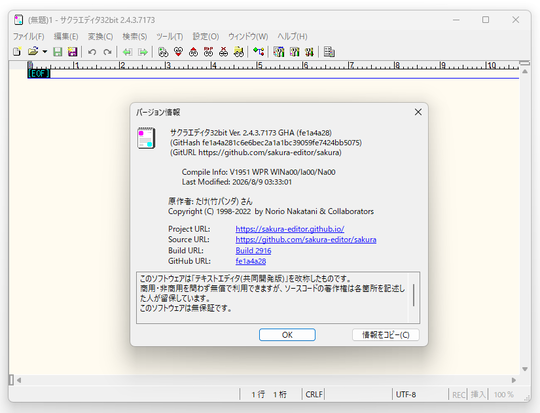This screenshot has height=413, width=540.
Task: Save the file with green floppy icon
Action: point(58,52)
